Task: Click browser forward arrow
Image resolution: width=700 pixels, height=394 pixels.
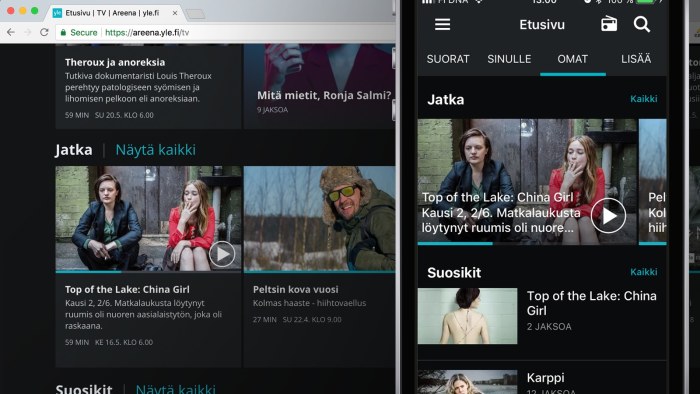Action: 28,32
